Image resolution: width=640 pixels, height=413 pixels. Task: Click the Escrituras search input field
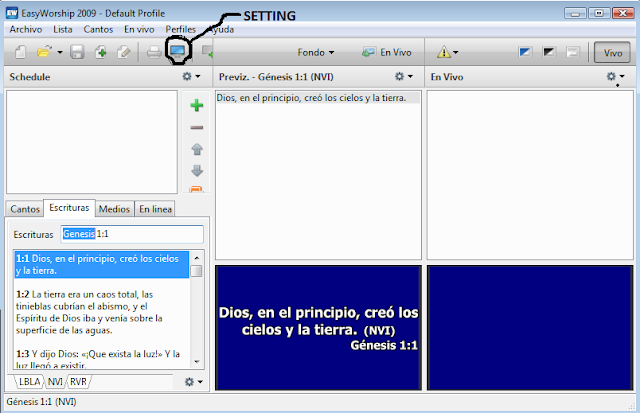(x=132, y=234)
